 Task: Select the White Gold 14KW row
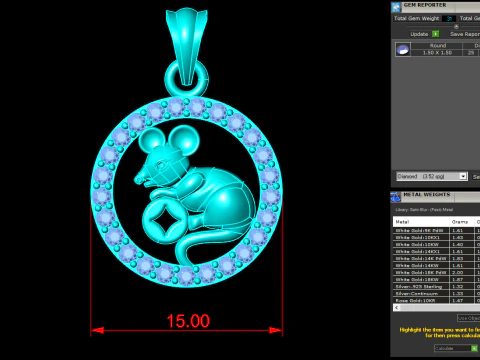click(436, 265)
